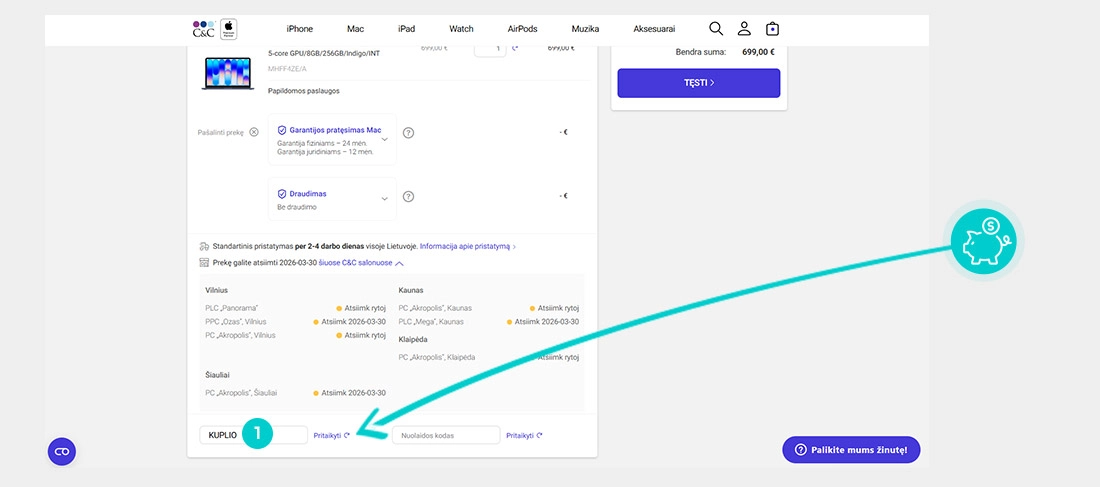Click PPC „Ozas“, Vilnius store row
Screen dimensions: 1100x487
[x=295, y=321]
